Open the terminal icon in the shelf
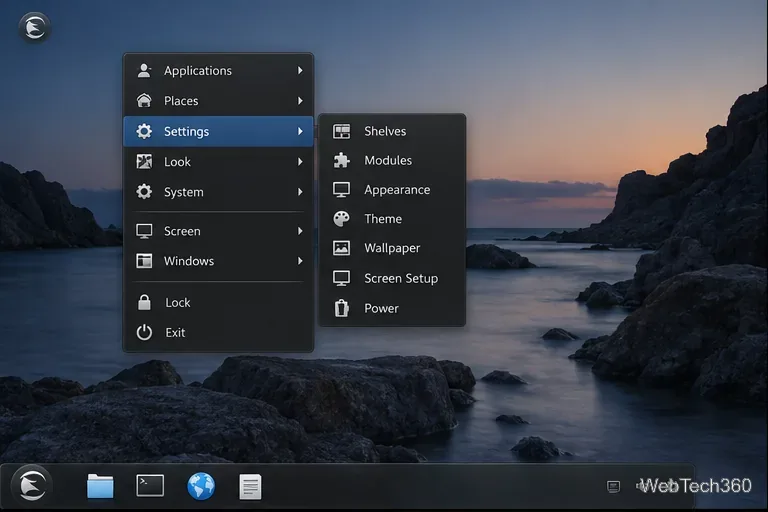 pyautogui.click(x=150, y=486)
